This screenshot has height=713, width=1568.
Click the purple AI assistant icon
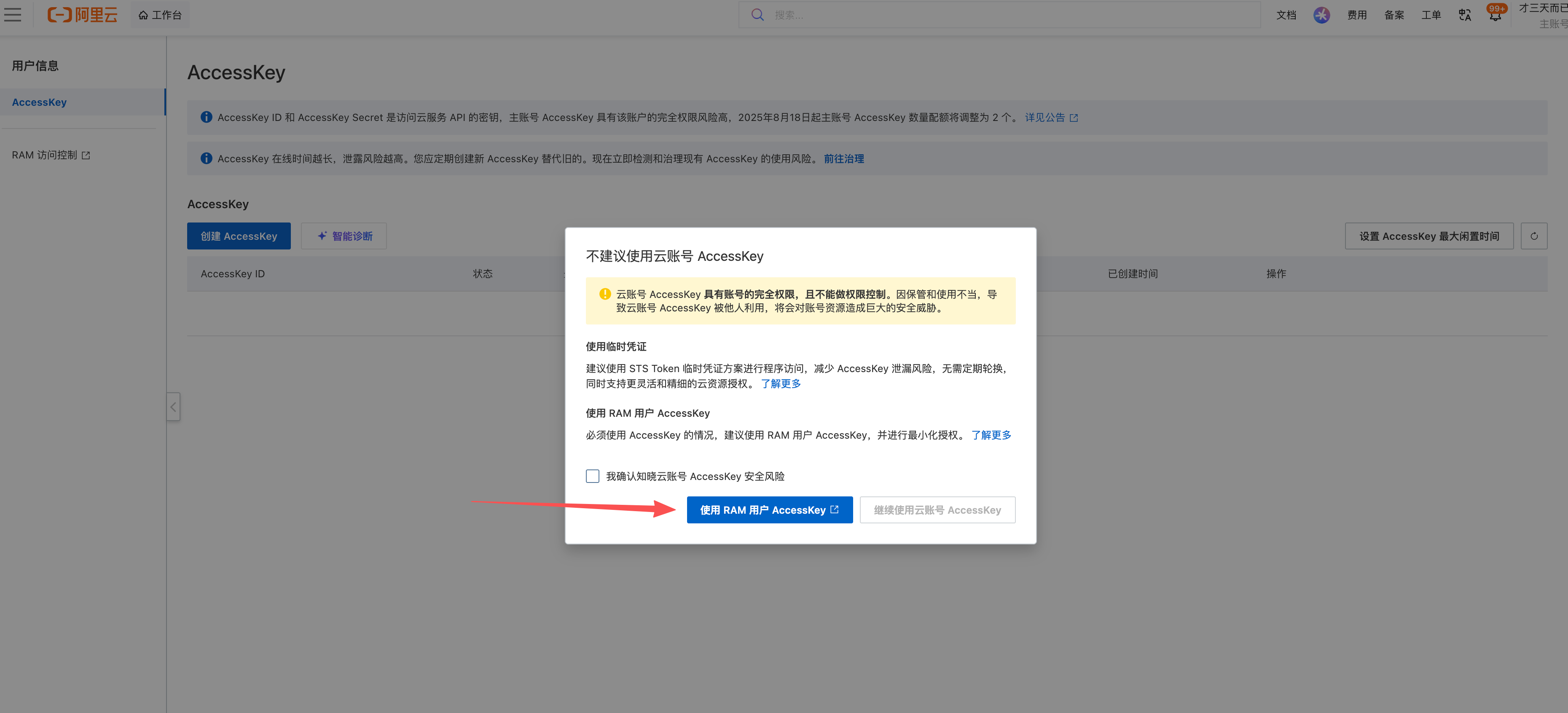(1321, 15)
